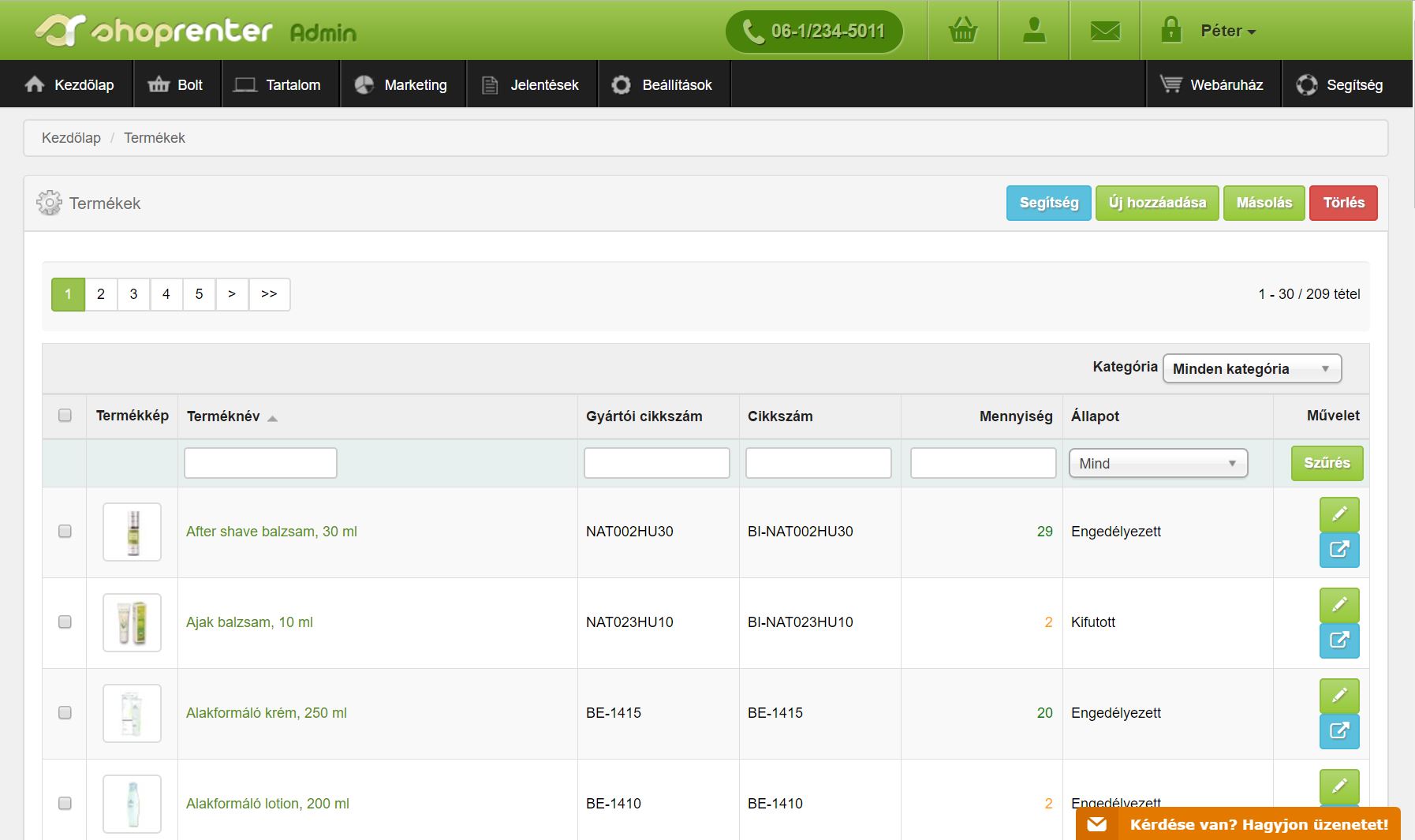Viewport: 1415px width, 840px height.
Task: Click the shopping basket icon in header
Action: [x=962, y=31]
